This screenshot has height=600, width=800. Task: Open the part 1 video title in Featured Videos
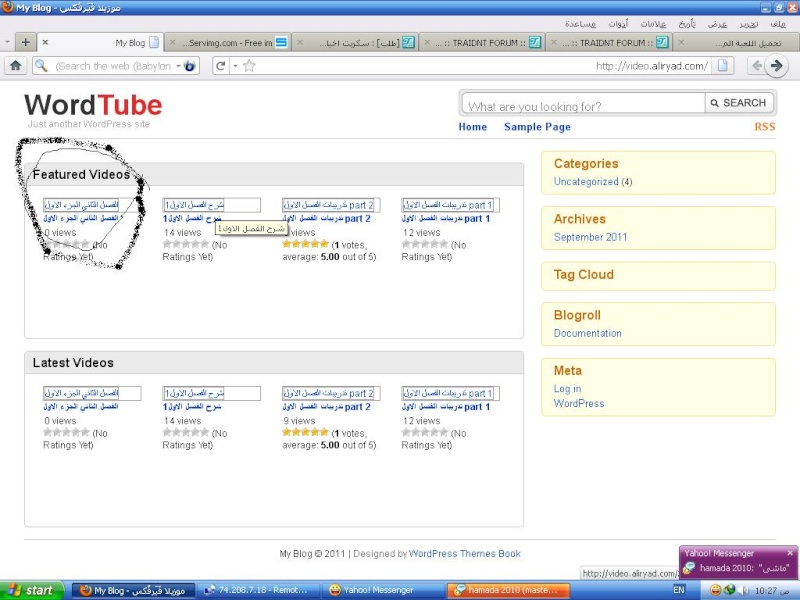pyautogui.click(x=446, y=218)
